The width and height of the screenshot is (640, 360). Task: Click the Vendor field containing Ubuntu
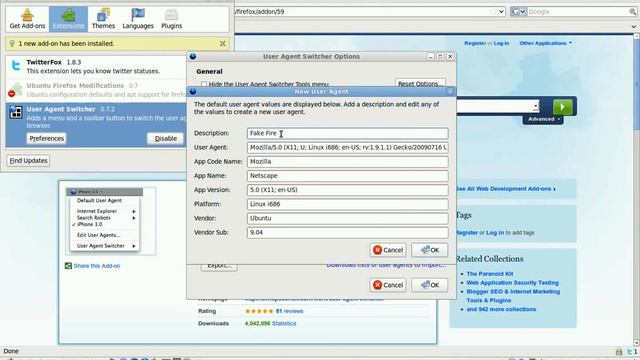(347, 218)
